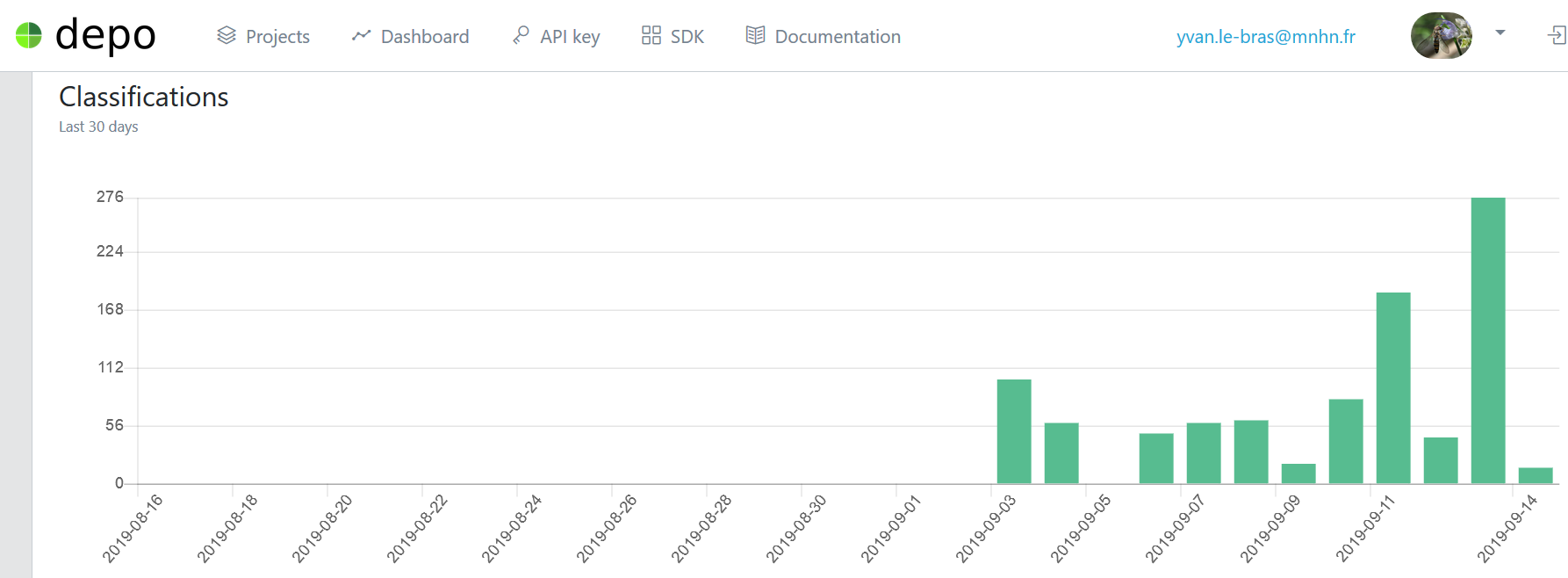Click the API key icon
This screenshot has width=1568, height=578.
point(521,35)
